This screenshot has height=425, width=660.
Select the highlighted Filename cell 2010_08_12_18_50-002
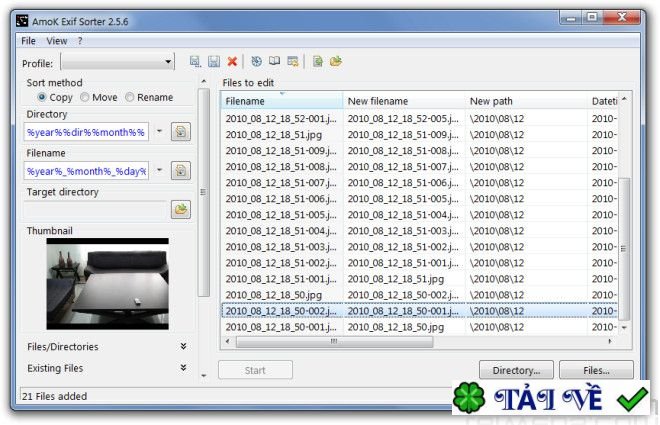(x=281, y=311)
